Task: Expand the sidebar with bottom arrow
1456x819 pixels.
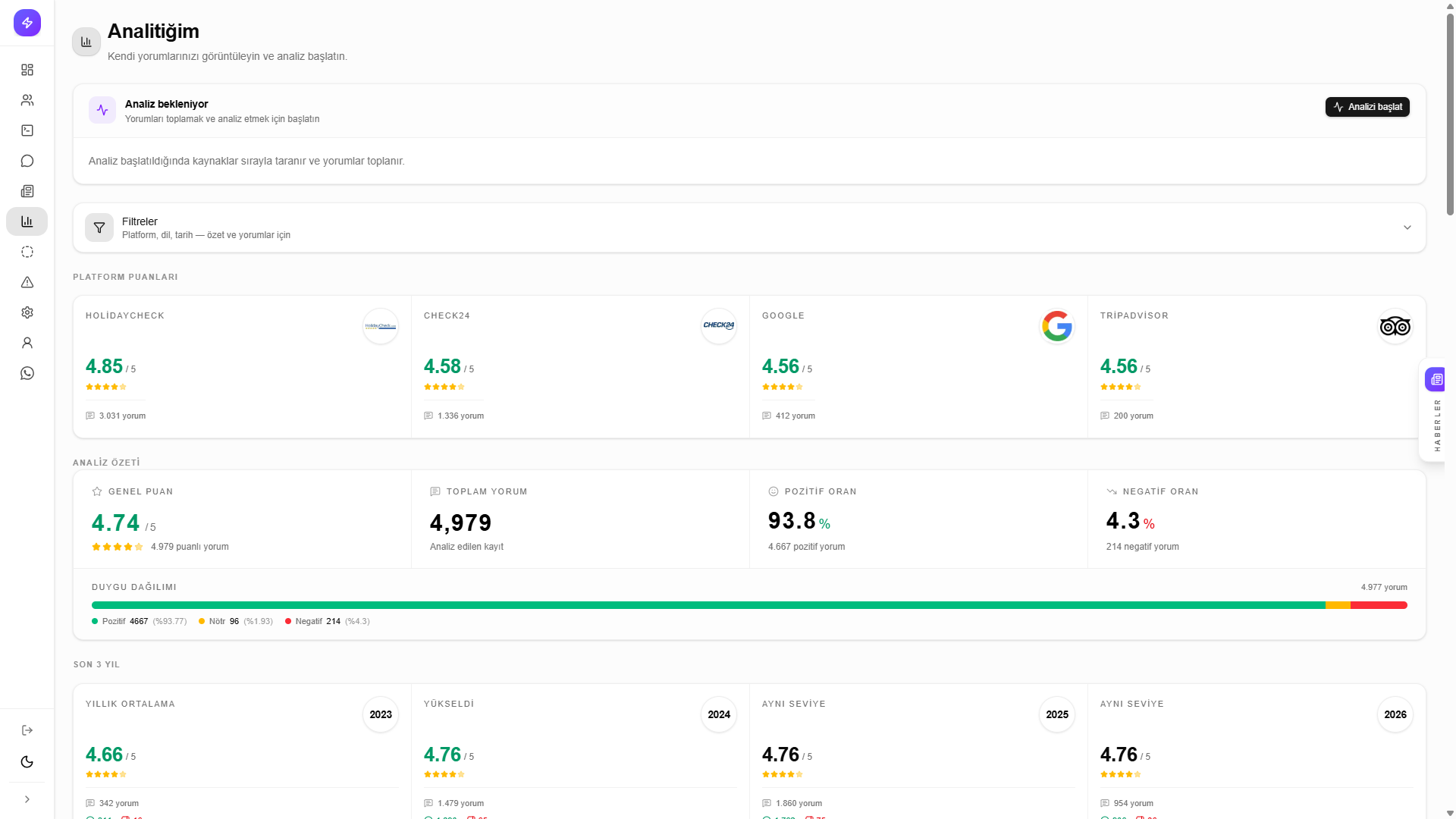Action: pyautogui.click(x=27, y=799)
